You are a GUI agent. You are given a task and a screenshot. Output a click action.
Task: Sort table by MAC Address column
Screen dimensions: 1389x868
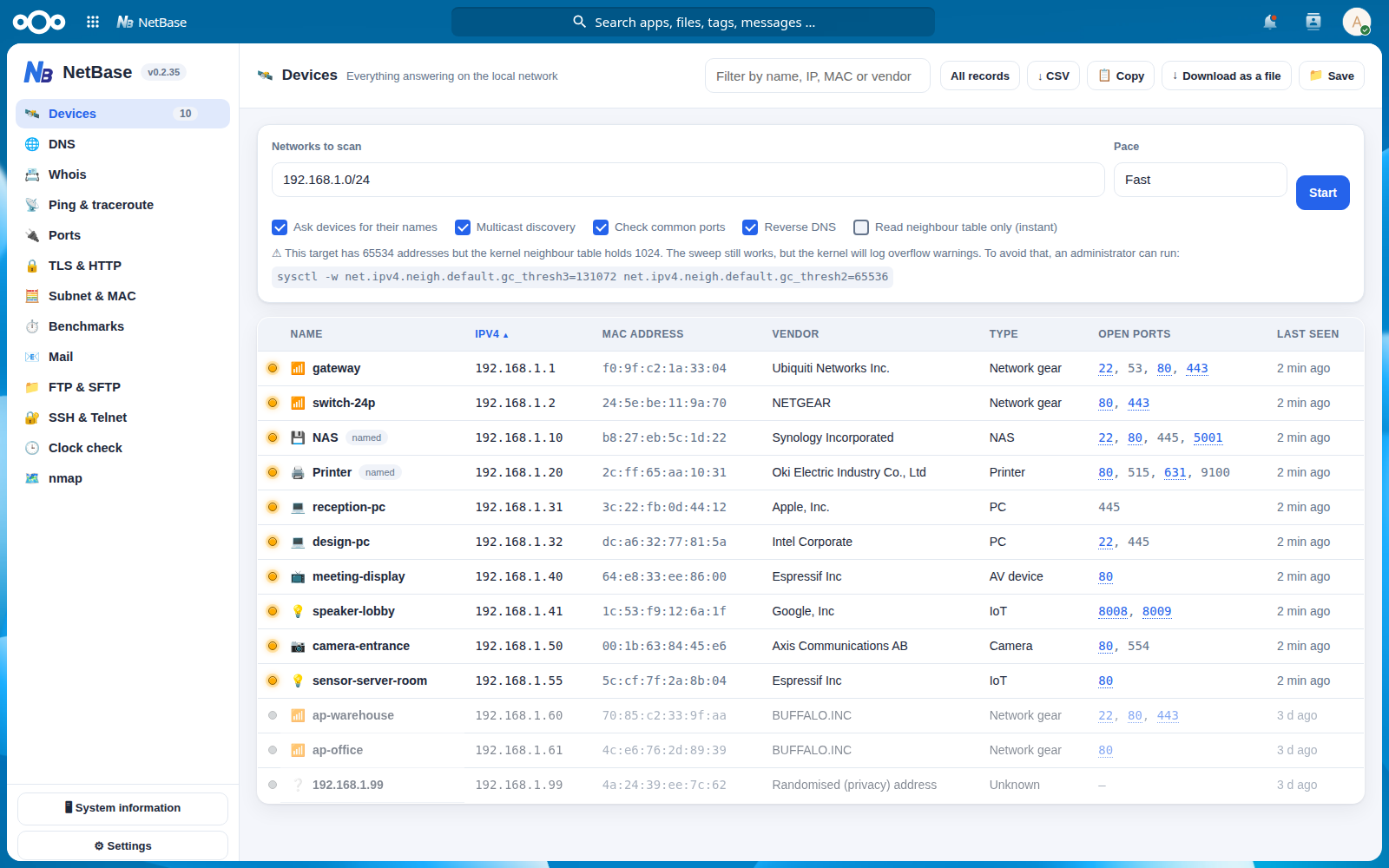[x=642, y=334]
